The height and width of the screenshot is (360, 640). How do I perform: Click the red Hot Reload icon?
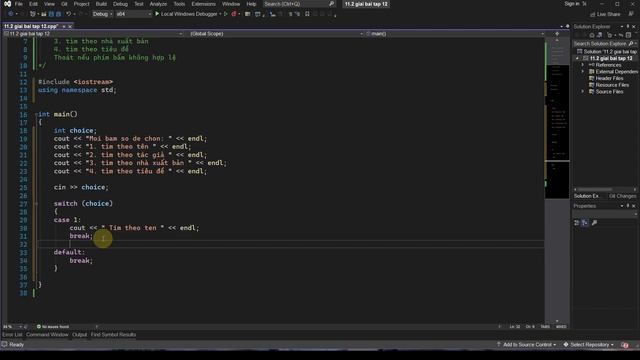[x=234, y=14]
